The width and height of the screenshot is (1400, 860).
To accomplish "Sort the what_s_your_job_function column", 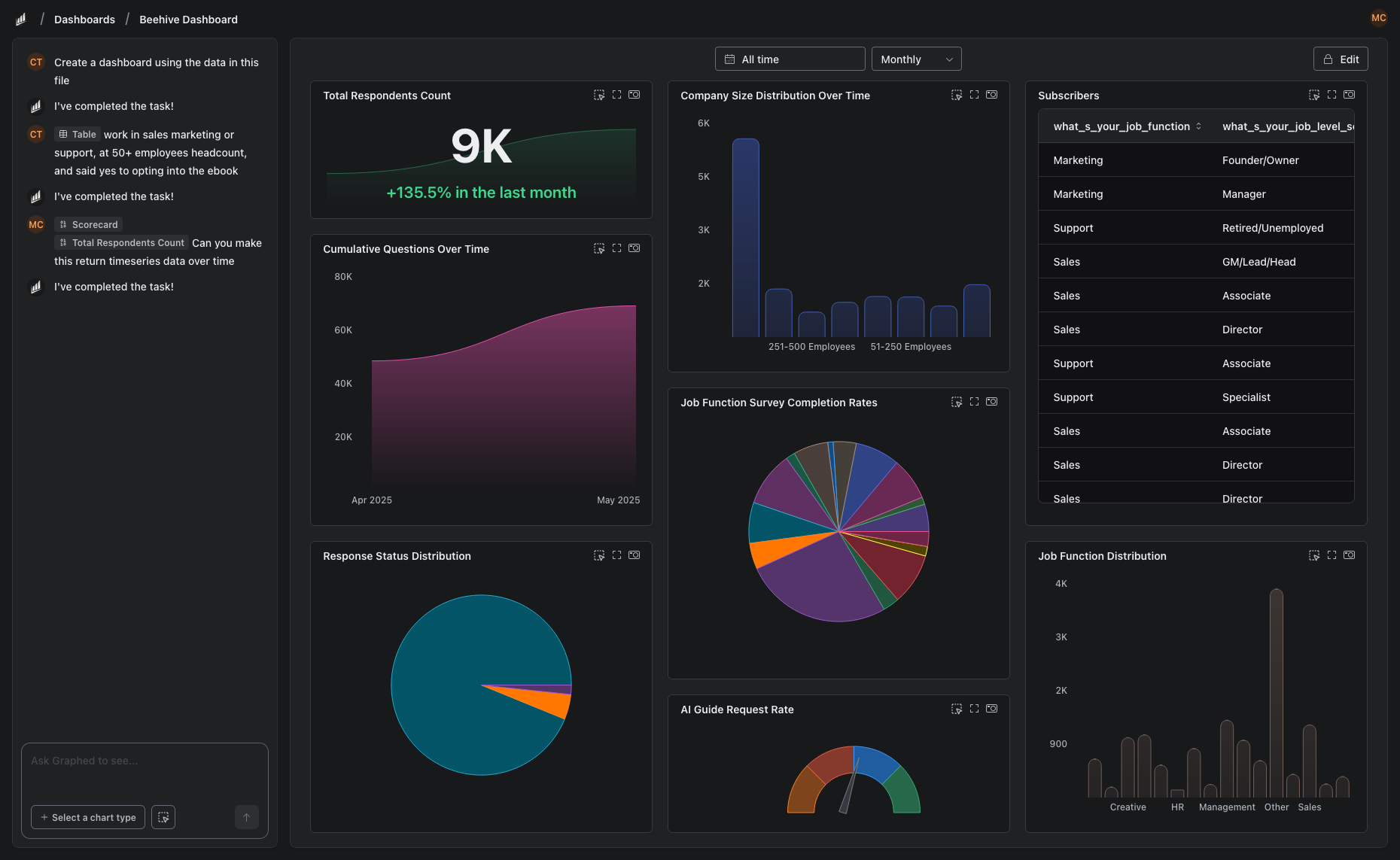I will point(1198,126).
